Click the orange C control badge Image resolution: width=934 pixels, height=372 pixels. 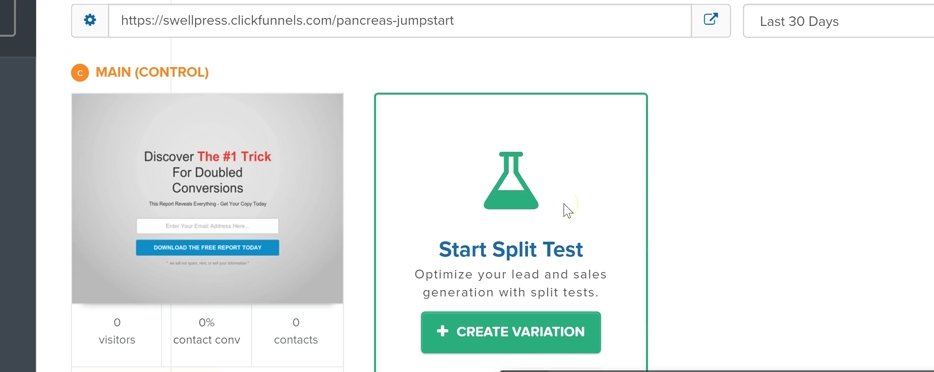(x=80, y=73)
